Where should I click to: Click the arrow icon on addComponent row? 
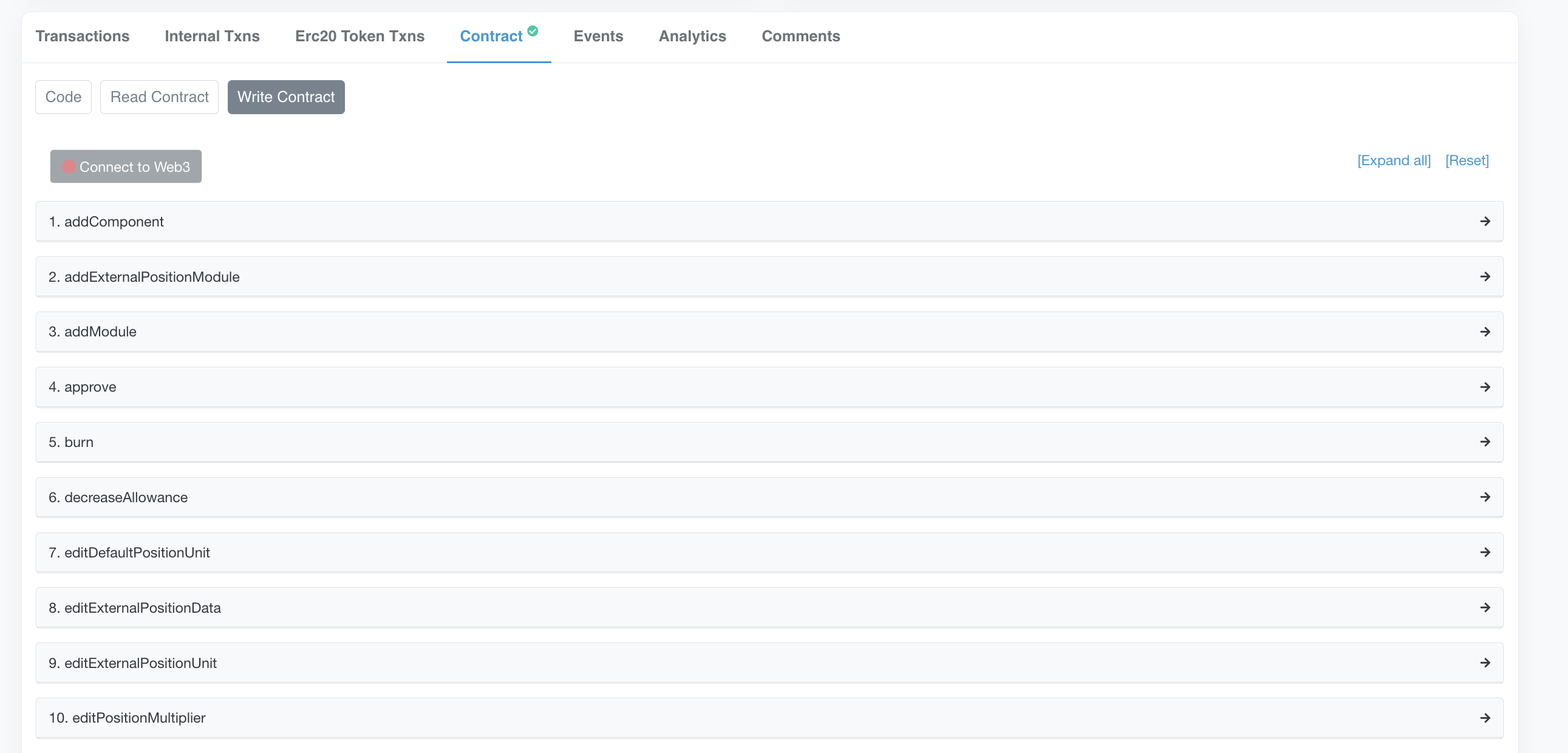click(x=1485, y=222)
